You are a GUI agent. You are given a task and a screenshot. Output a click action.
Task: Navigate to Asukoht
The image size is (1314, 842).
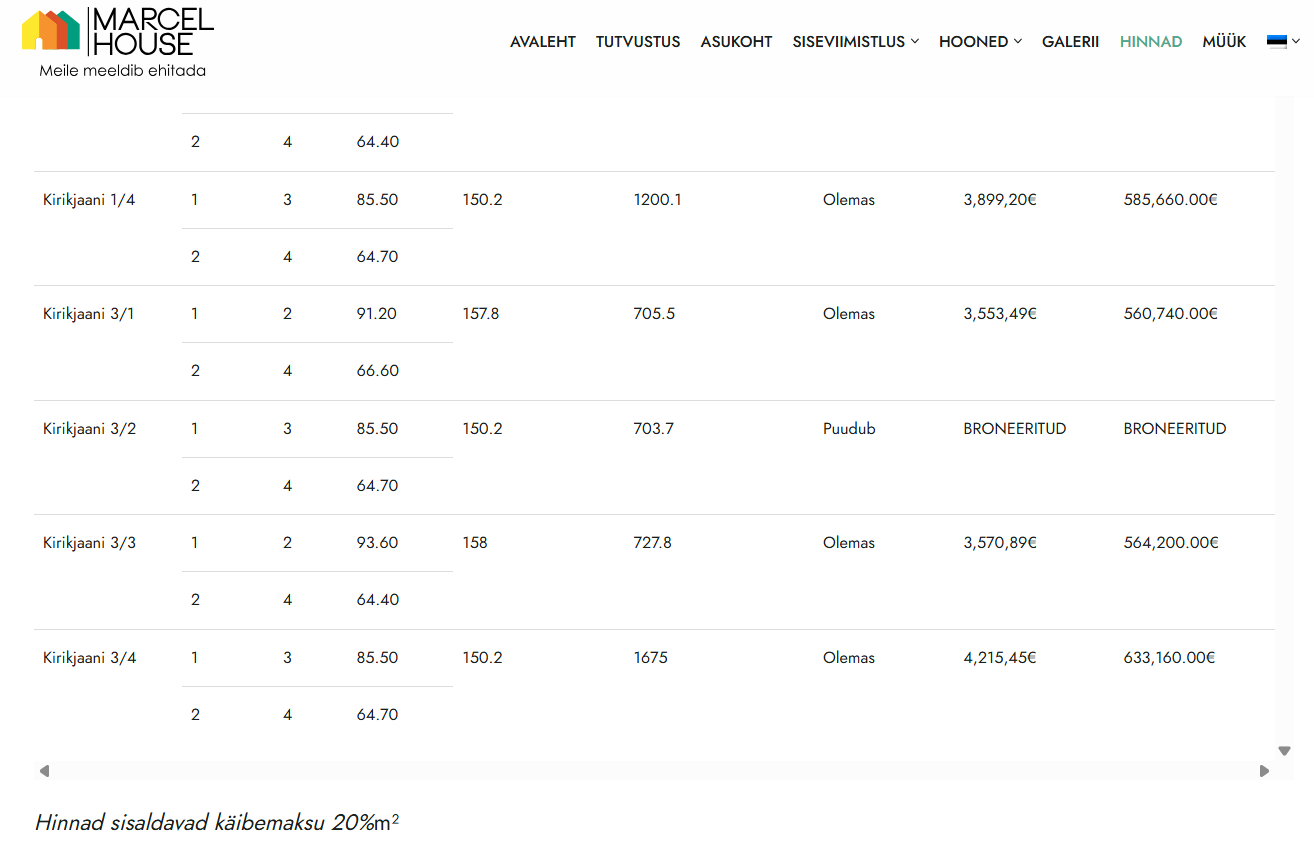pos(736,42)
